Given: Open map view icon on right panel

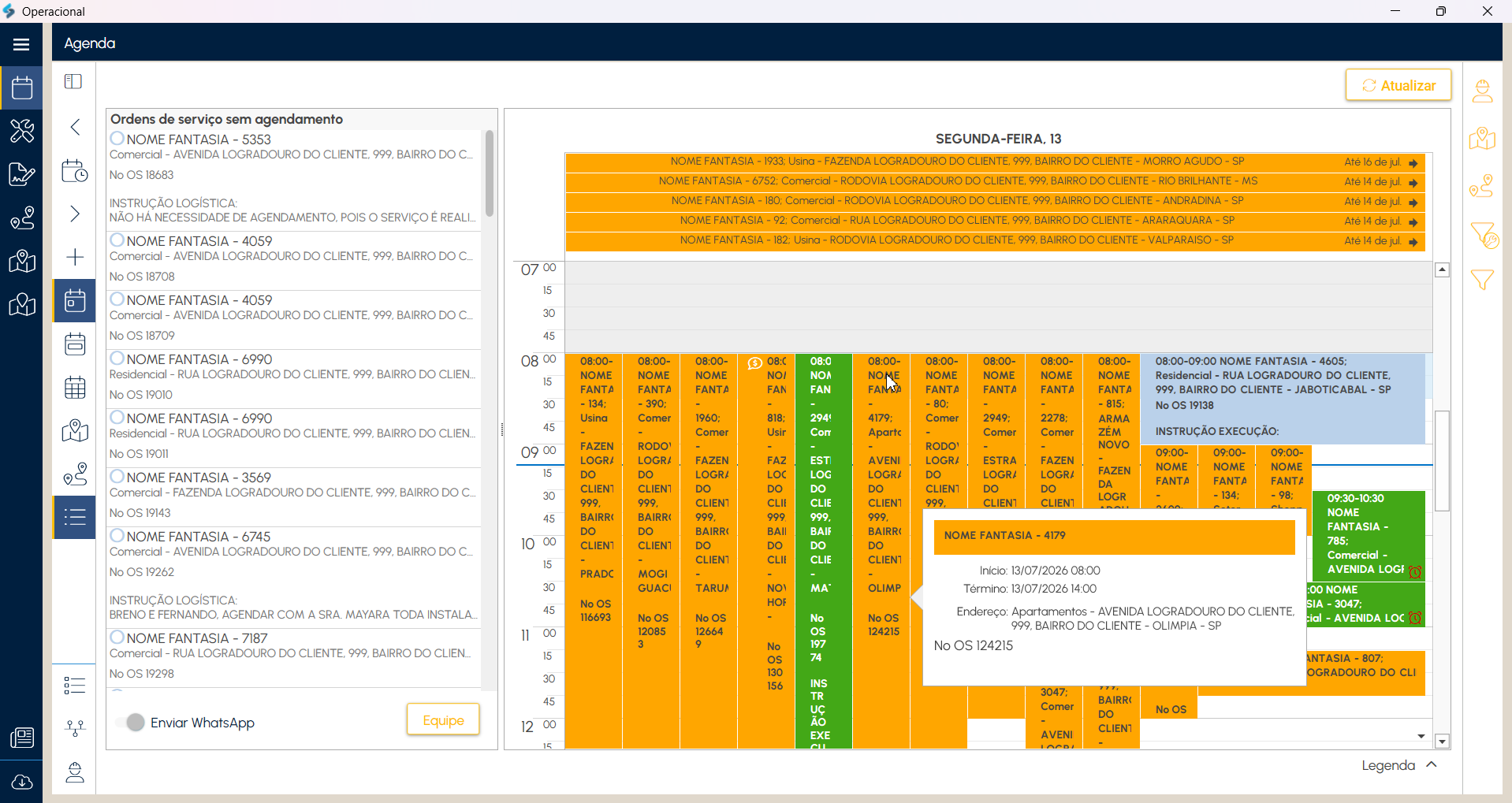Looking at the screenshot, I should click(x=1483, y=139).
